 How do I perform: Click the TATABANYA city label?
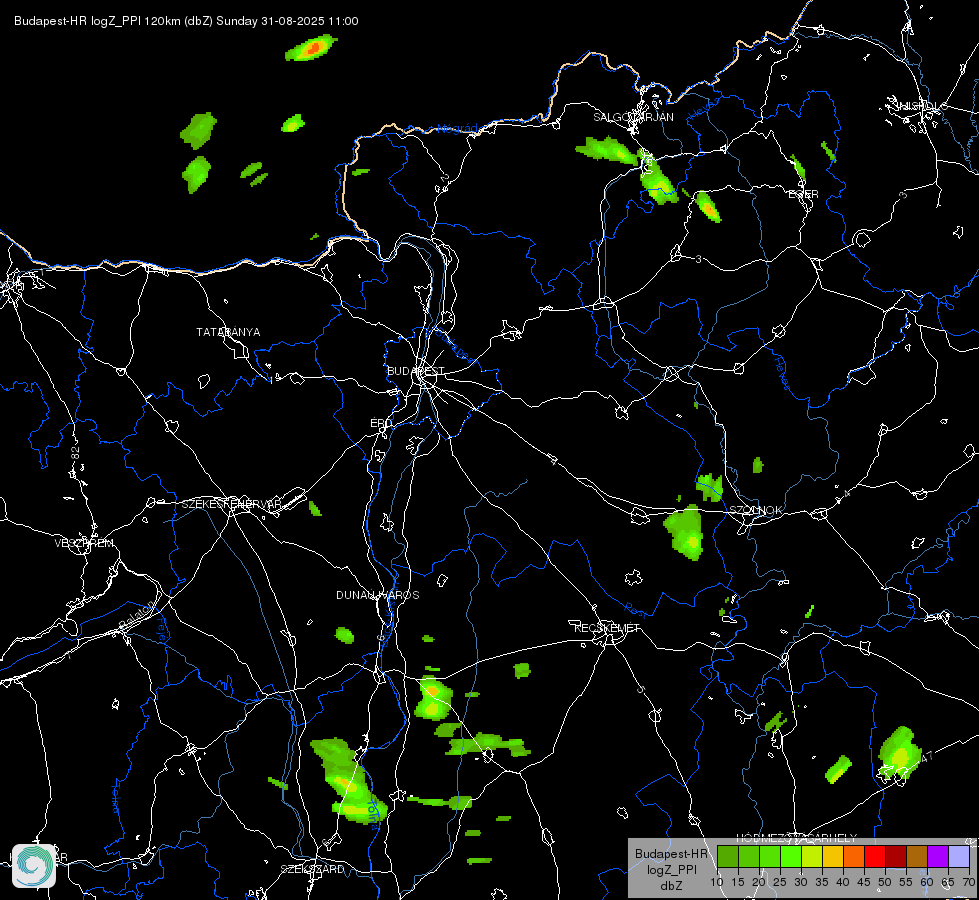coord(228,332)
